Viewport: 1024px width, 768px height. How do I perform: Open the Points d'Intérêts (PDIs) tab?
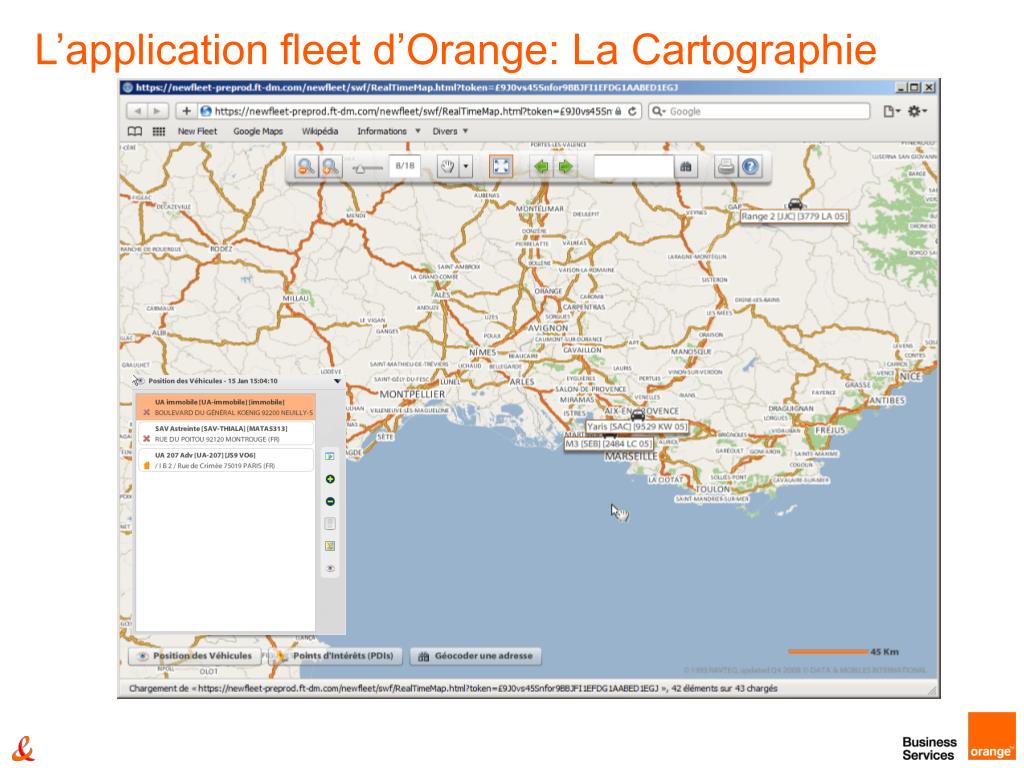336,656
